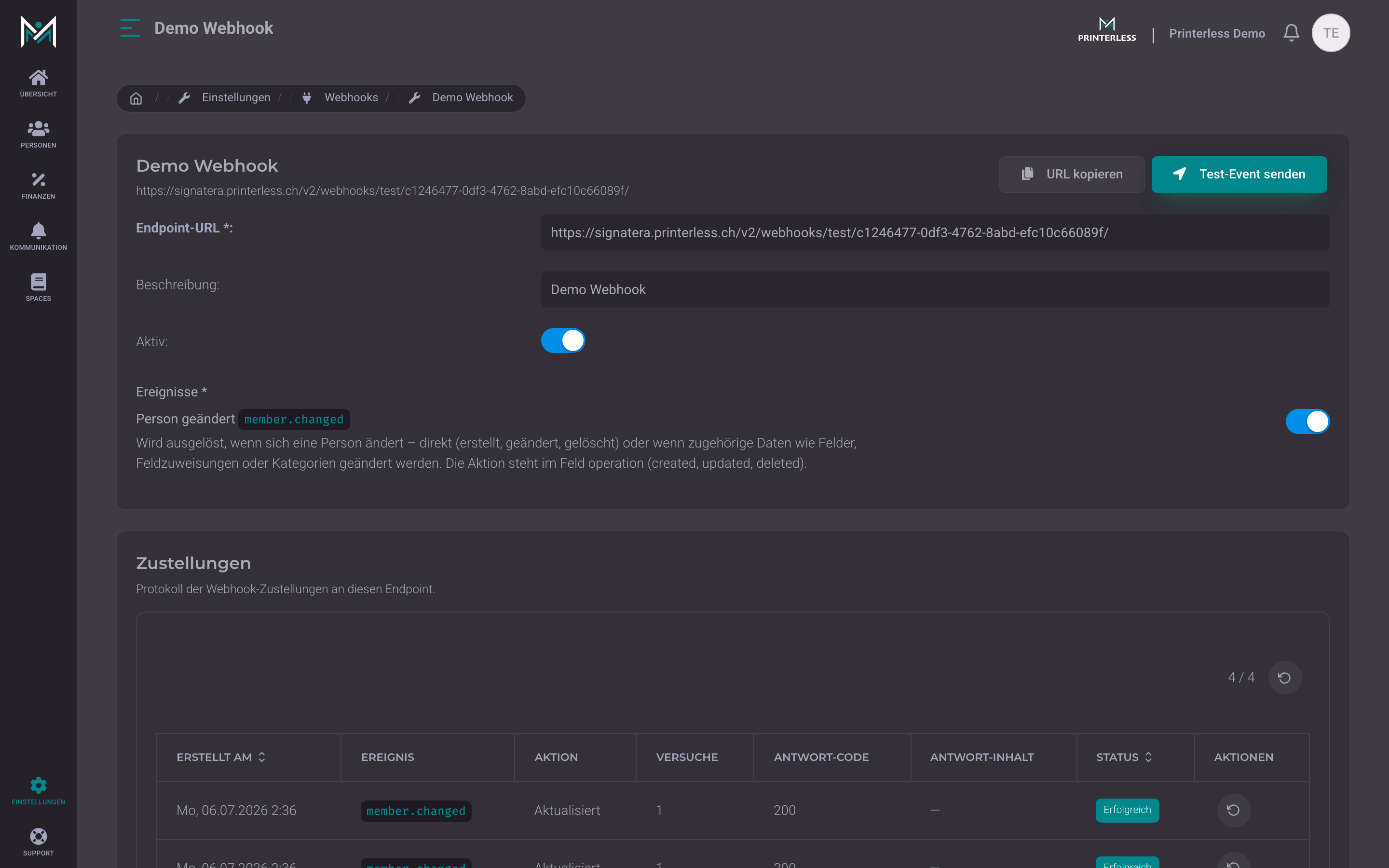Image resolution: width=1389 pixels, height=868 pixels.
Task: Retry the first delivery row at 2:36
Action: pyautogui.click(x=1233, y=810)
